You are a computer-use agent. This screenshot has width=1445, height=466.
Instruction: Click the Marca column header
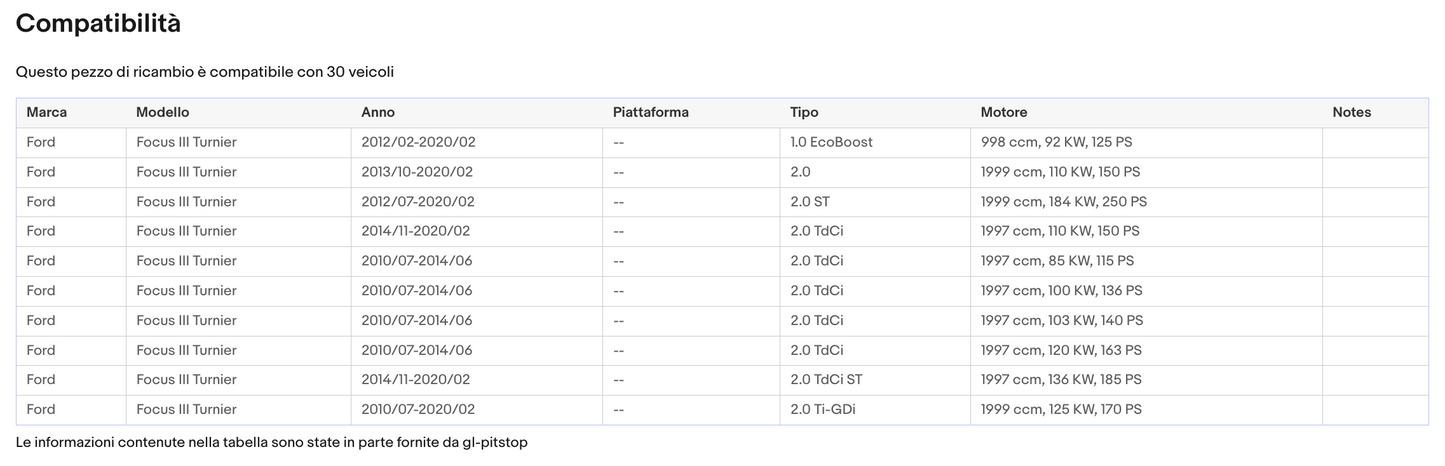(47, 113)
